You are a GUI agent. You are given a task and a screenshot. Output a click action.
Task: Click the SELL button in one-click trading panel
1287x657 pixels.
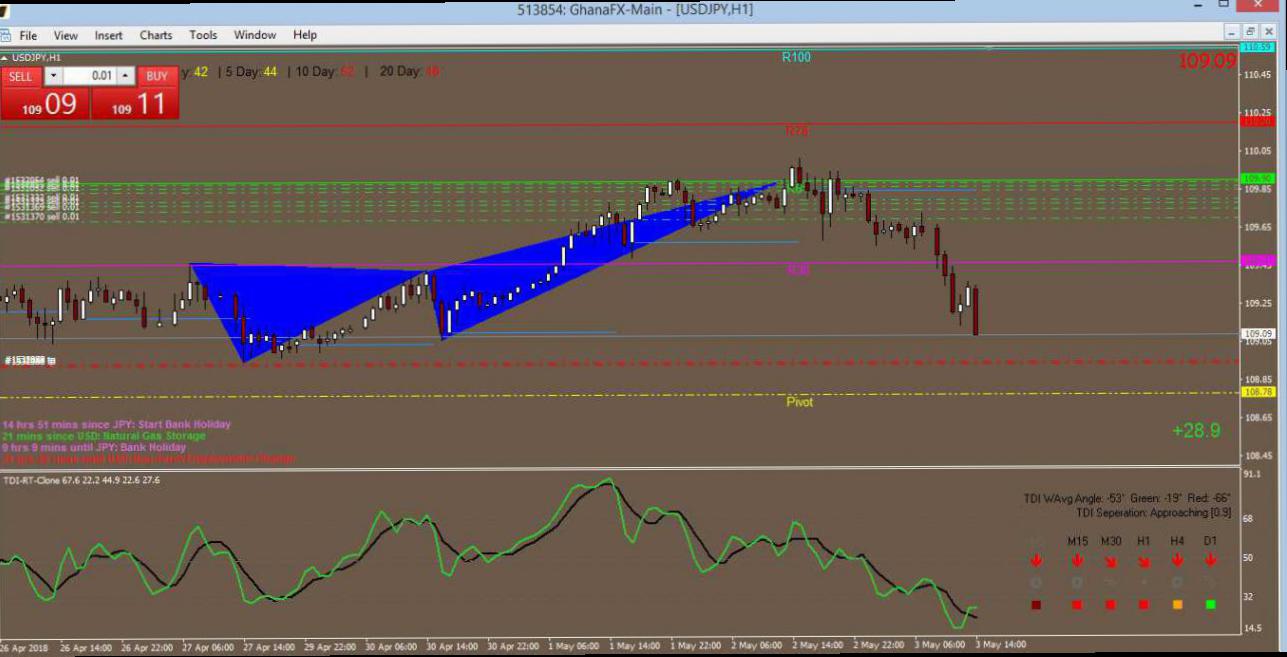[20, 76]
